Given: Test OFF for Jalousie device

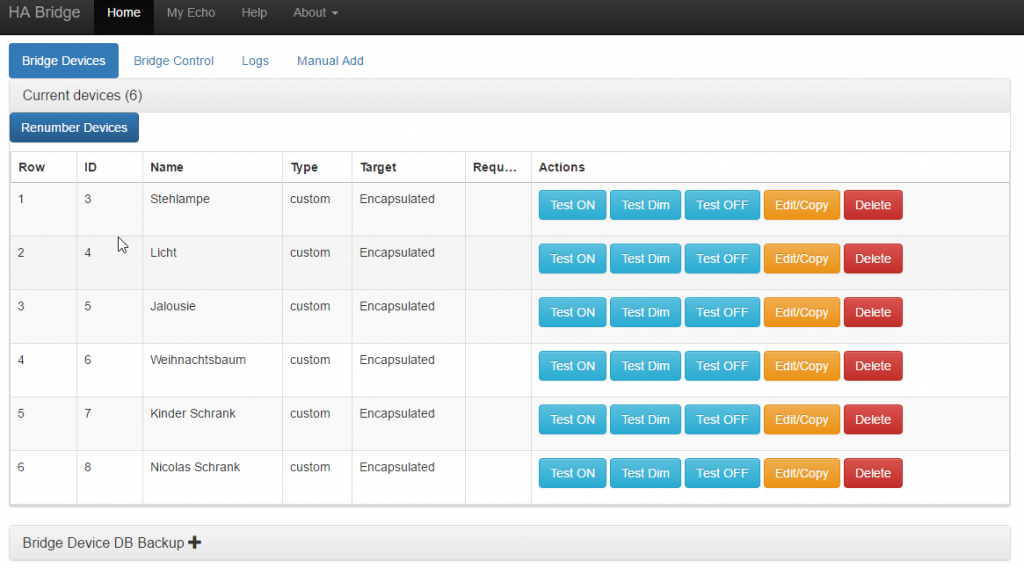Looking at the screenshot, I should coord(722,313).
